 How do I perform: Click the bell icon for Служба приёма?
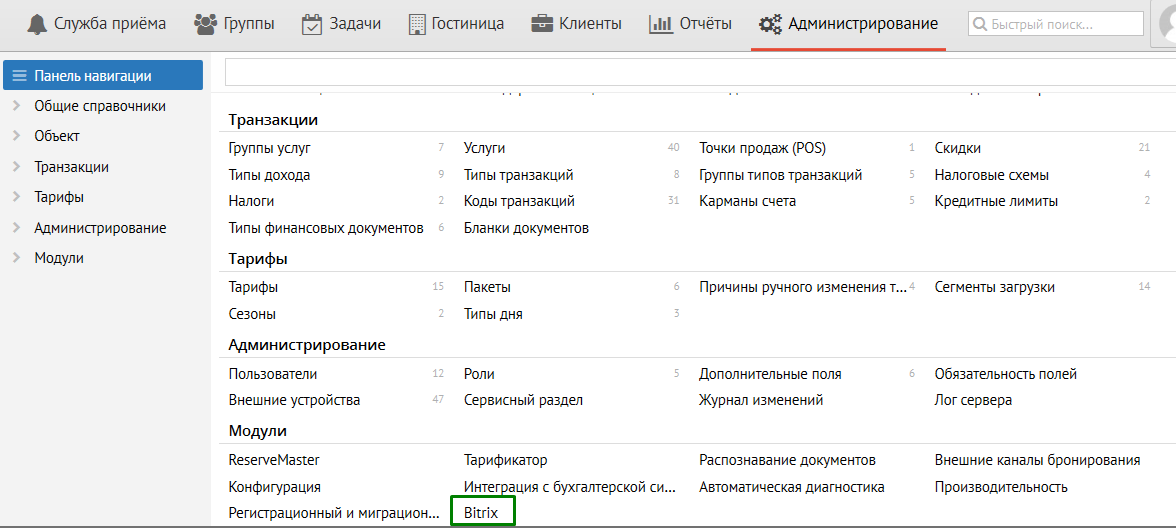tap(37, 24)
